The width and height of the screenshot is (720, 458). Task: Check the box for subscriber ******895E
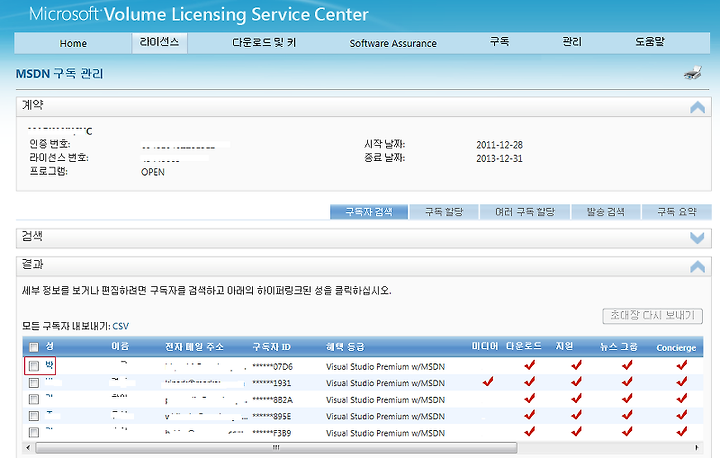point(34,416)
